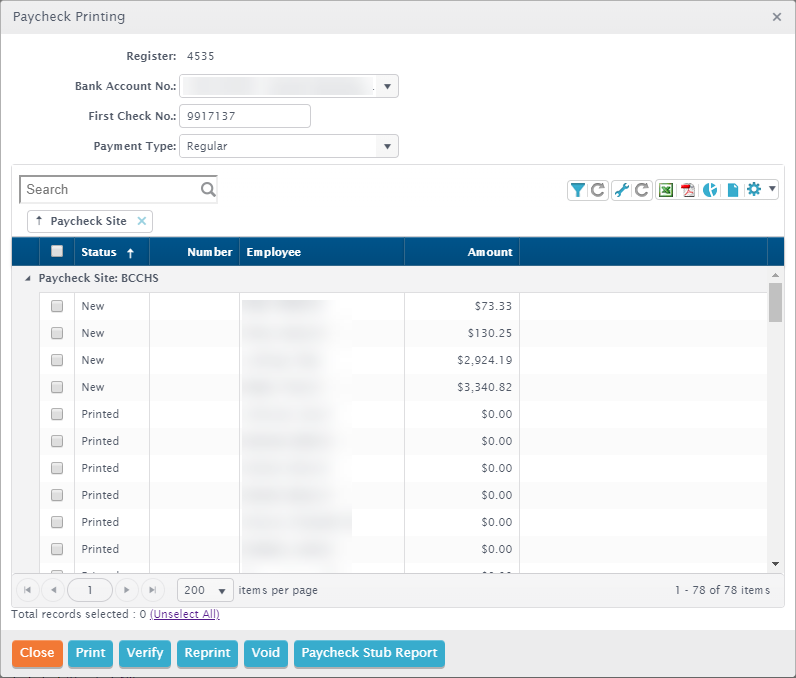
Task: Collapse the Paycheck Site: BCCHS group
Action: coord(28,279)
